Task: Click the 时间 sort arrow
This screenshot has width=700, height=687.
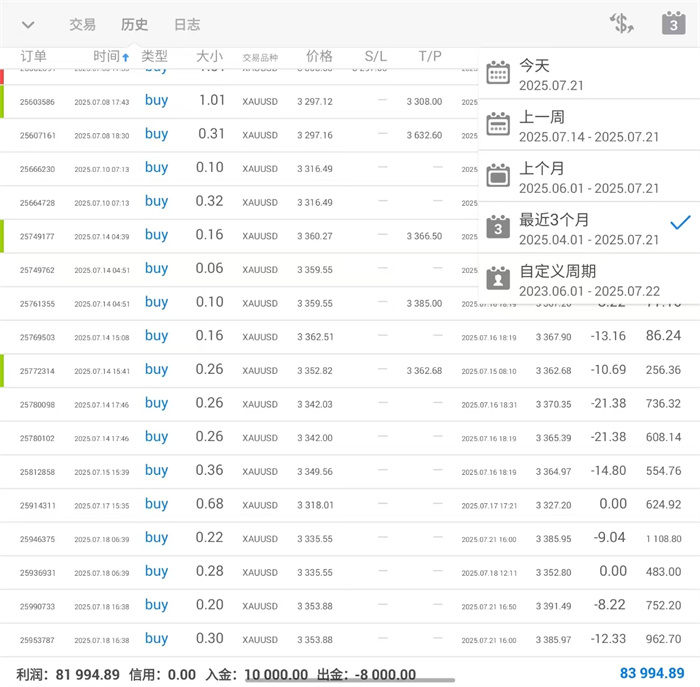Action: pyautogui.click(x=126, y=58)
